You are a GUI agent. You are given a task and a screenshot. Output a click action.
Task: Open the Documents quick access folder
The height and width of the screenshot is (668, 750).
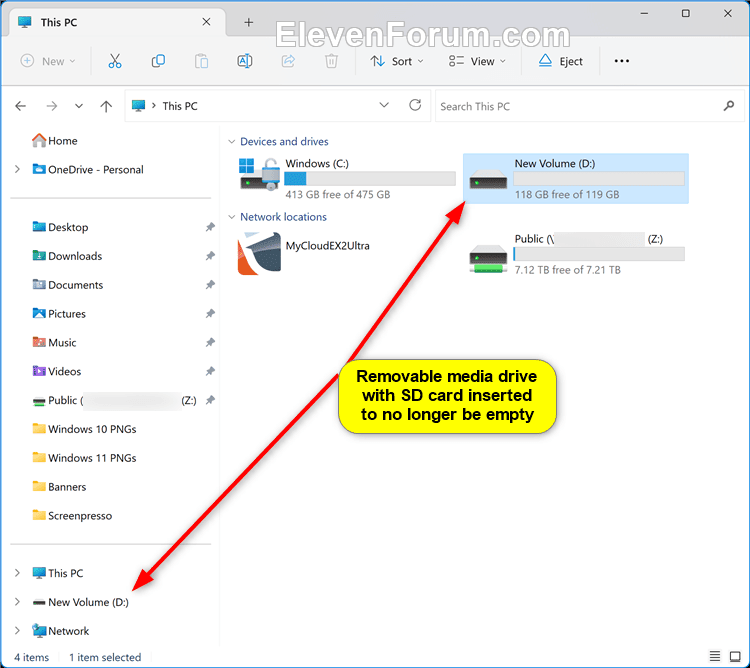click(67, 285)
